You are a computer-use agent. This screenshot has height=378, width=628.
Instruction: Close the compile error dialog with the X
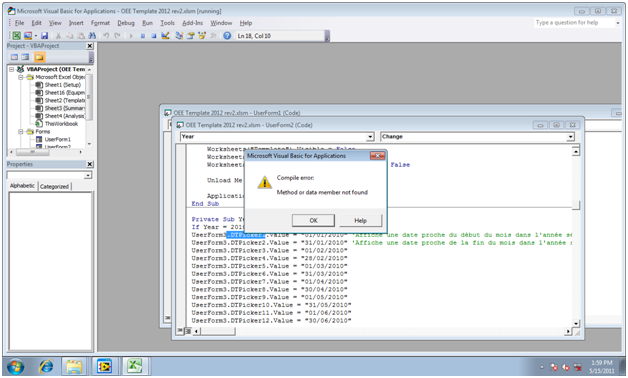[x=377, y=156]
